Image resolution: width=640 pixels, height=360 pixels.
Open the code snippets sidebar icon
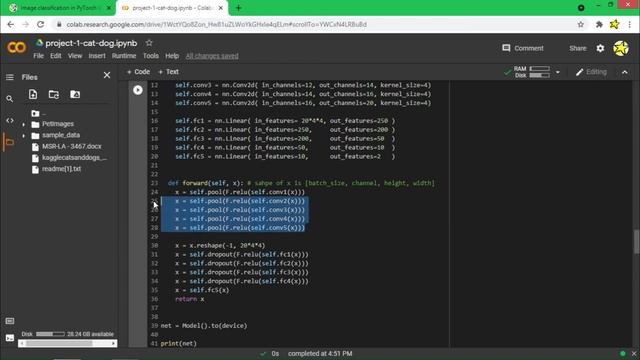click(x=9, y=120)
